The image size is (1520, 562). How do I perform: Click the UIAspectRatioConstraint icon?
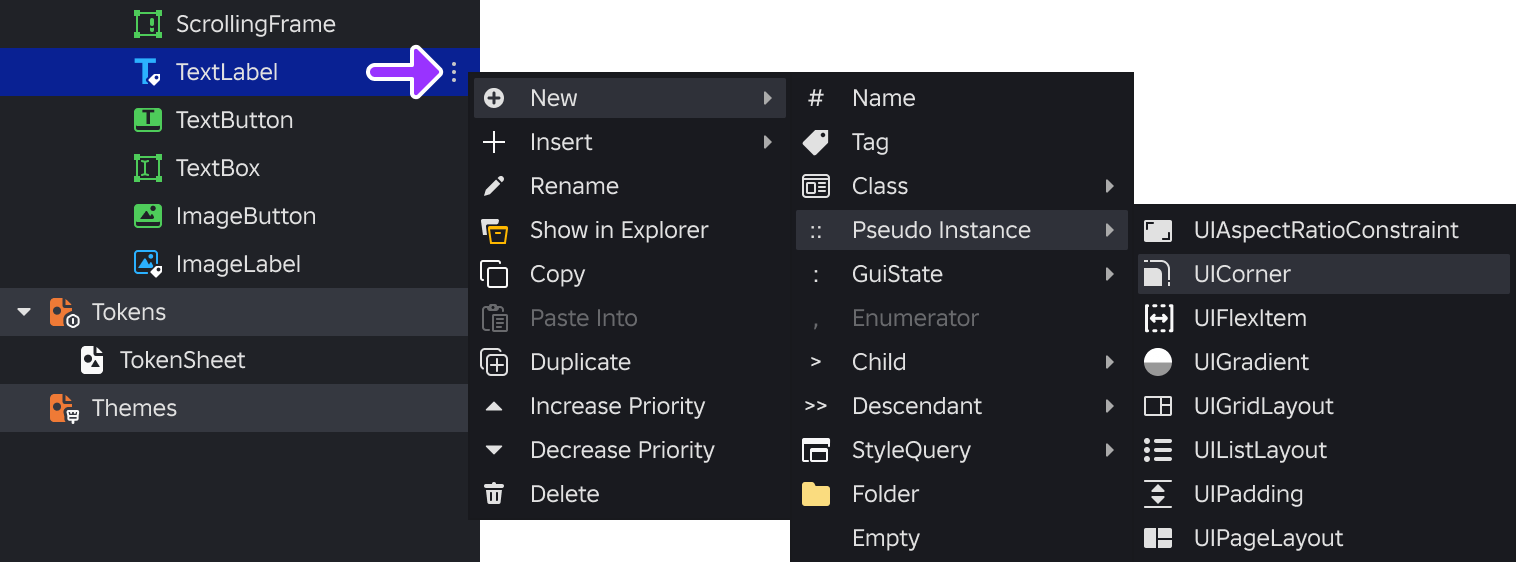tap(1158, 230)
